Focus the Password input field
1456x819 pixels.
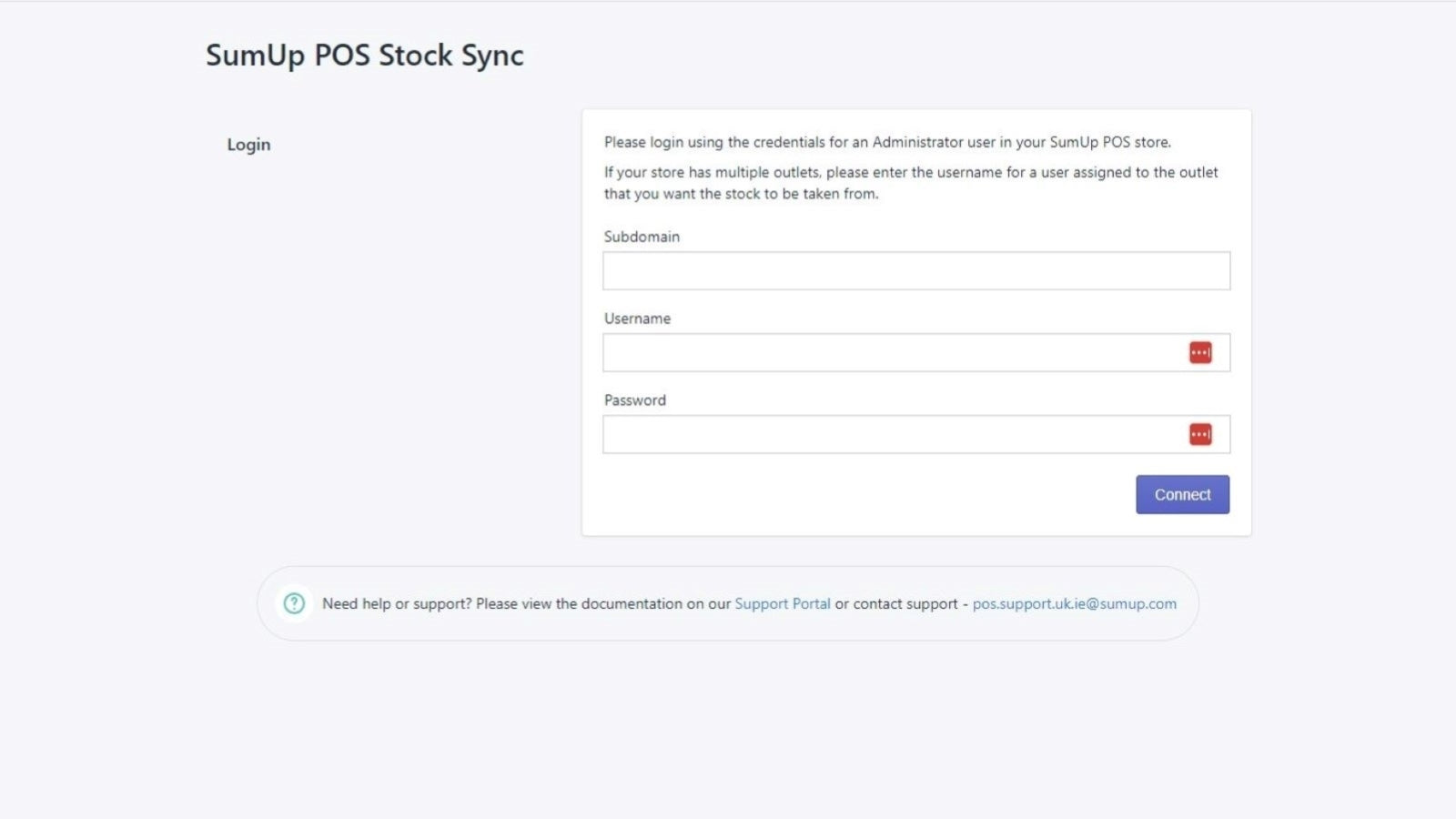pos(916,435)
